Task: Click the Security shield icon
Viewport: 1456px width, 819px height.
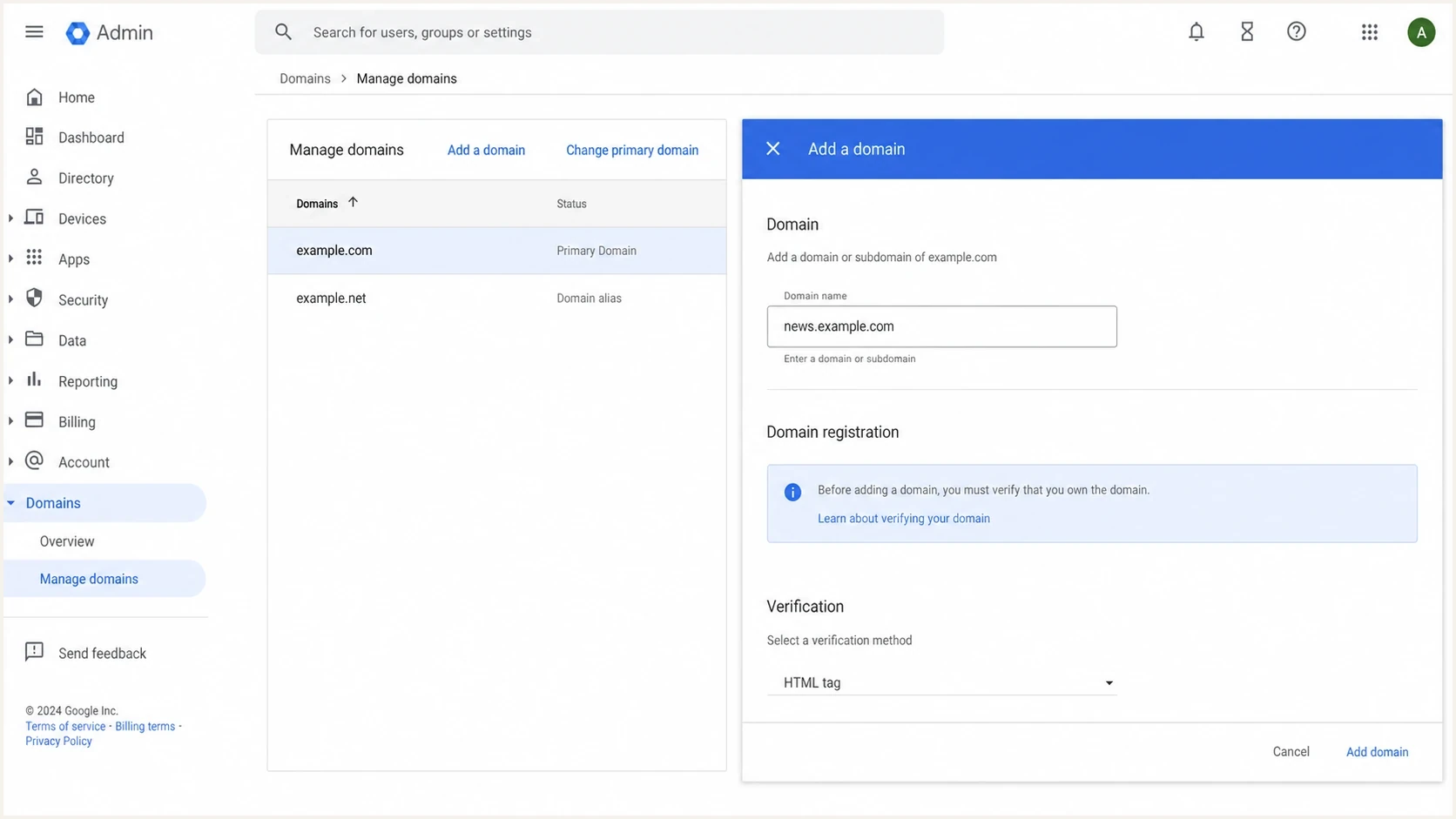Action: (34, 299)
